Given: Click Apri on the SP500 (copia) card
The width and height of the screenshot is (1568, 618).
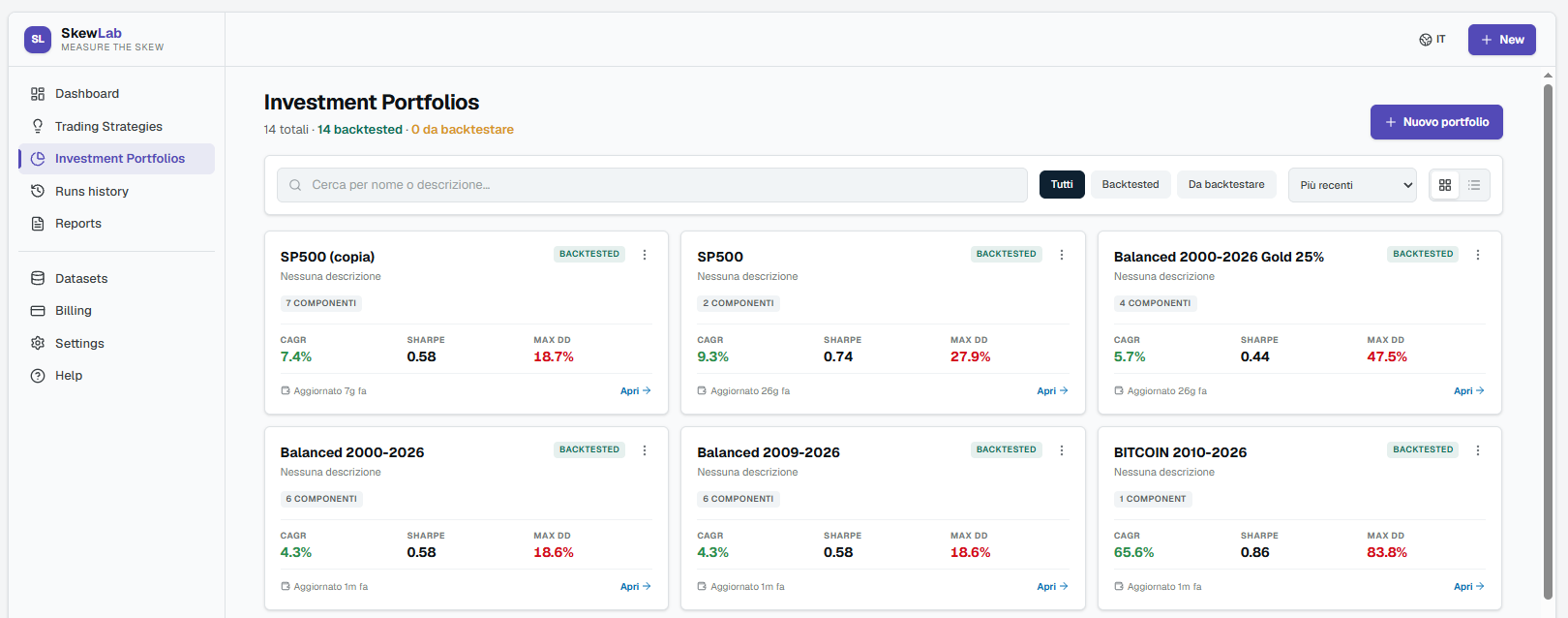Looking at the screenshot, I should [636, 391].
